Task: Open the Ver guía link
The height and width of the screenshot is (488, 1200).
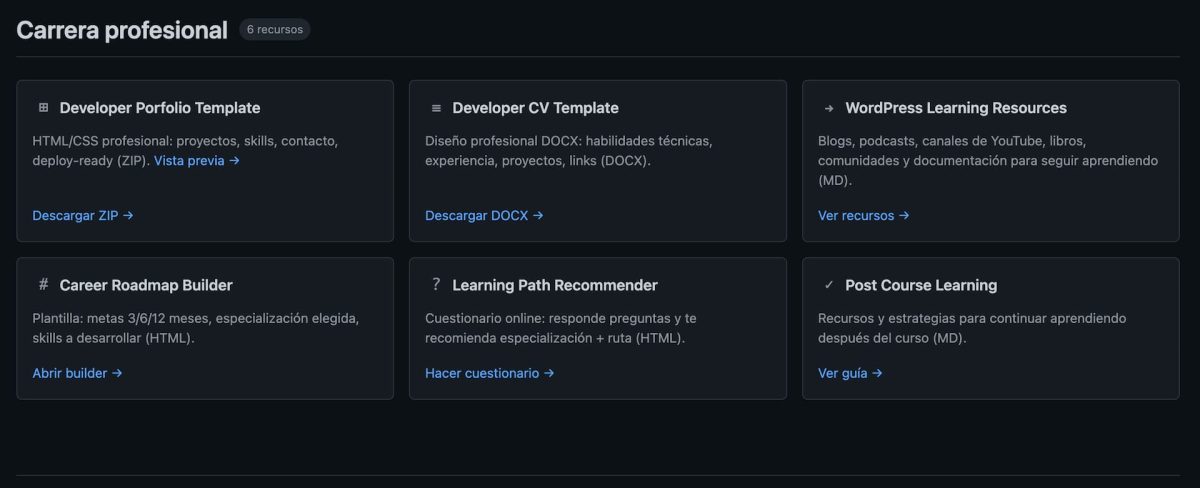Action: point(850,373)
